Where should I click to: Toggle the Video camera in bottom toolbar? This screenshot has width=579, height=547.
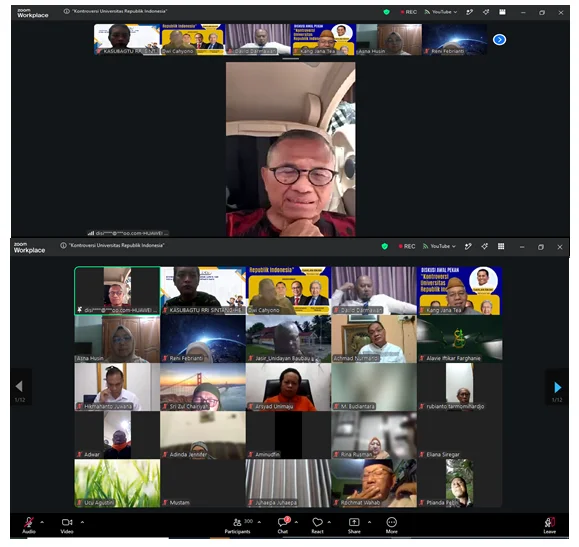click(x=67, y=522)
